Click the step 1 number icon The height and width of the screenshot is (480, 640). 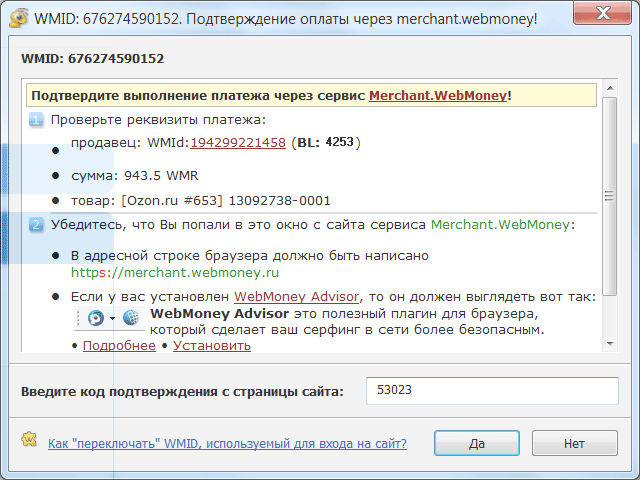tap(36, 120)
